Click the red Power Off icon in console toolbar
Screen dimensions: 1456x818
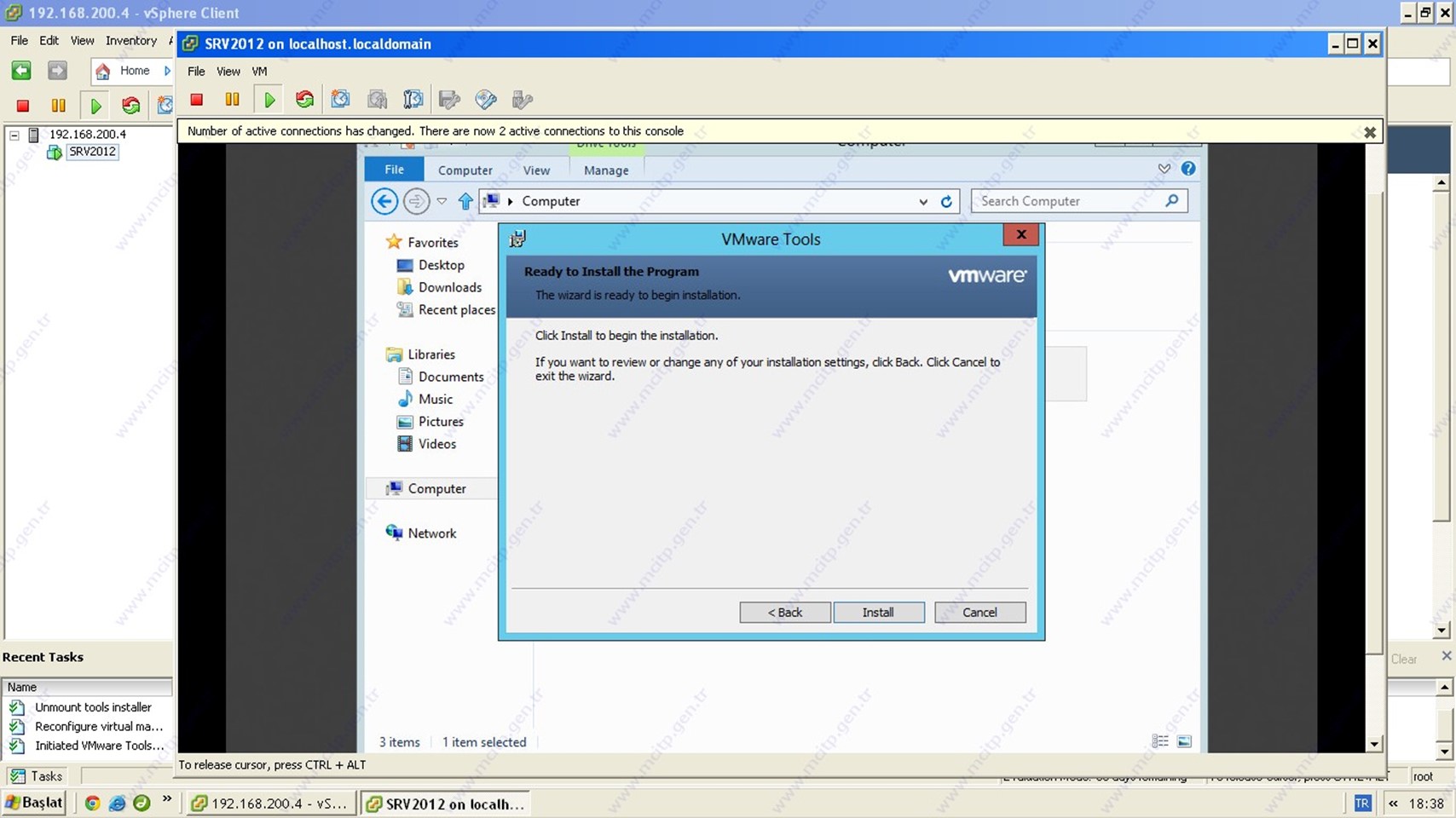197,100
